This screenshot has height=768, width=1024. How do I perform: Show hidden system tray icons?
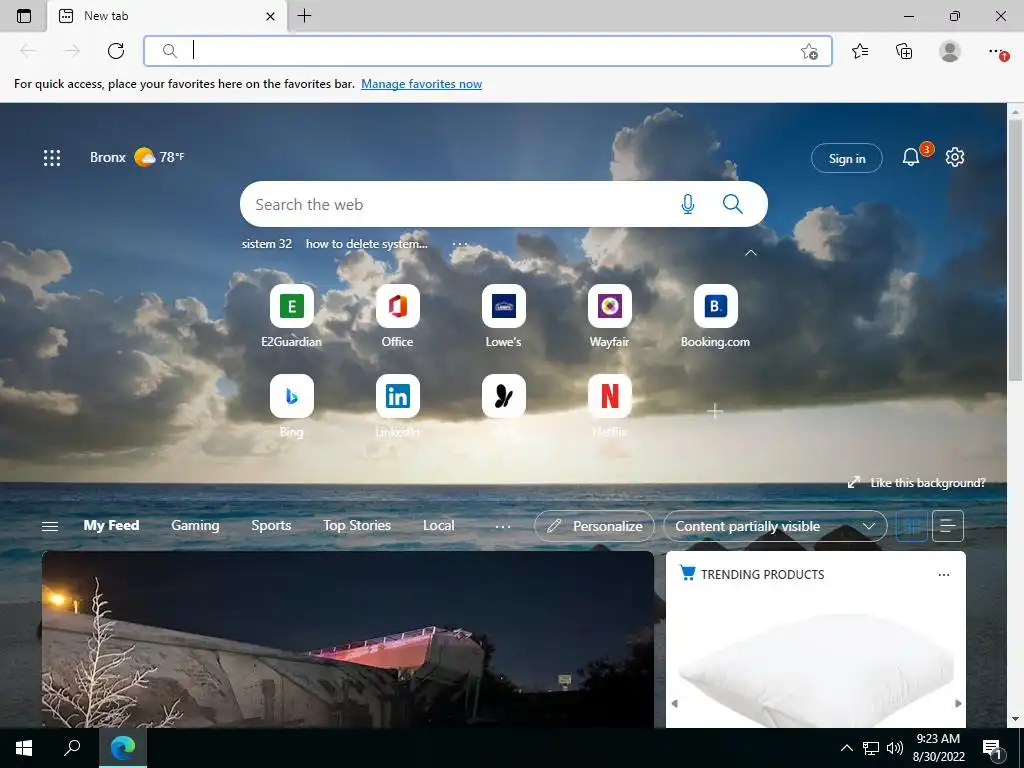click(846, 748)
